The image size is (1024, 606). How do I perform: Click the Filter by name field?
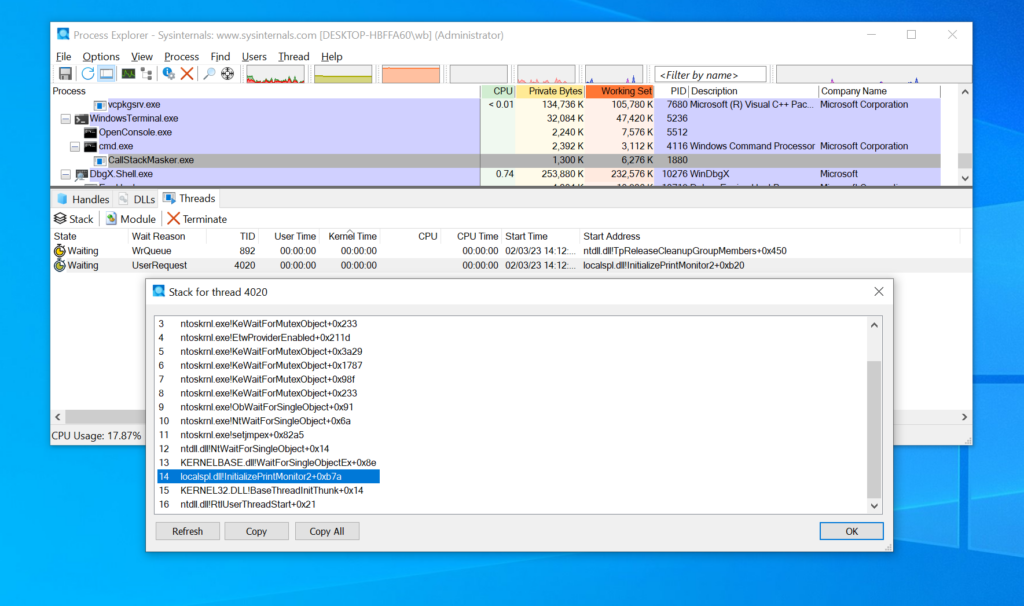tap(711, 75)
